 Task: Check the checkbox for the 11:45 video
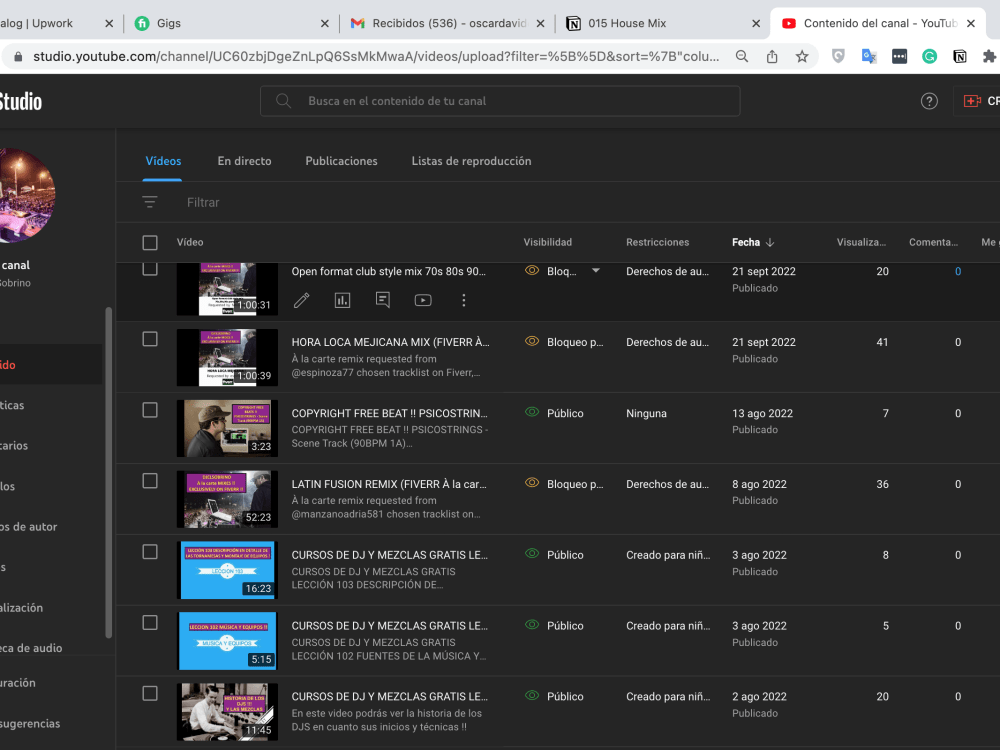[150, 693]
